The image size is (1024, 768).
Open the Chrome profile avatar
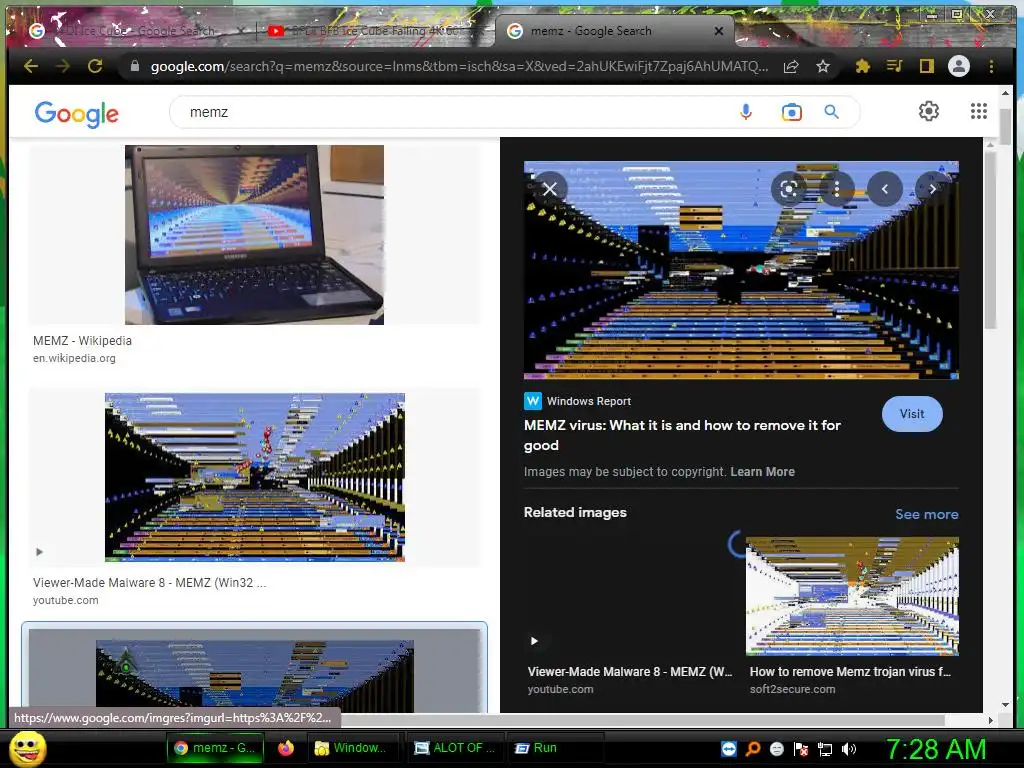pos(959,66)
